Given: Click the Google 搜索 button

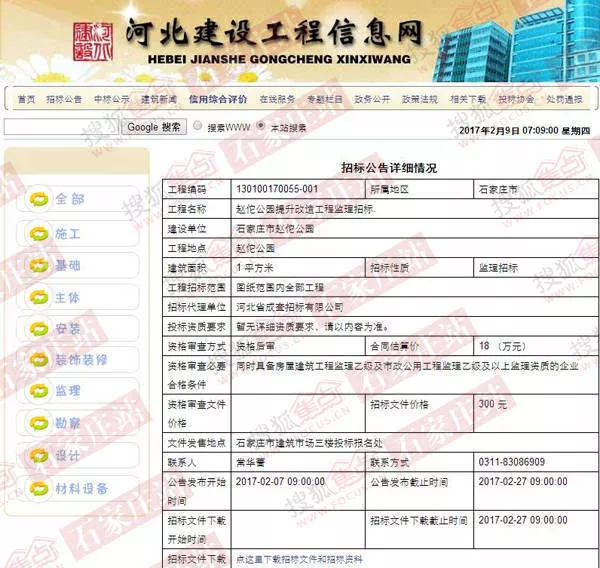Looking at the screenshot, I should (155, 128).
